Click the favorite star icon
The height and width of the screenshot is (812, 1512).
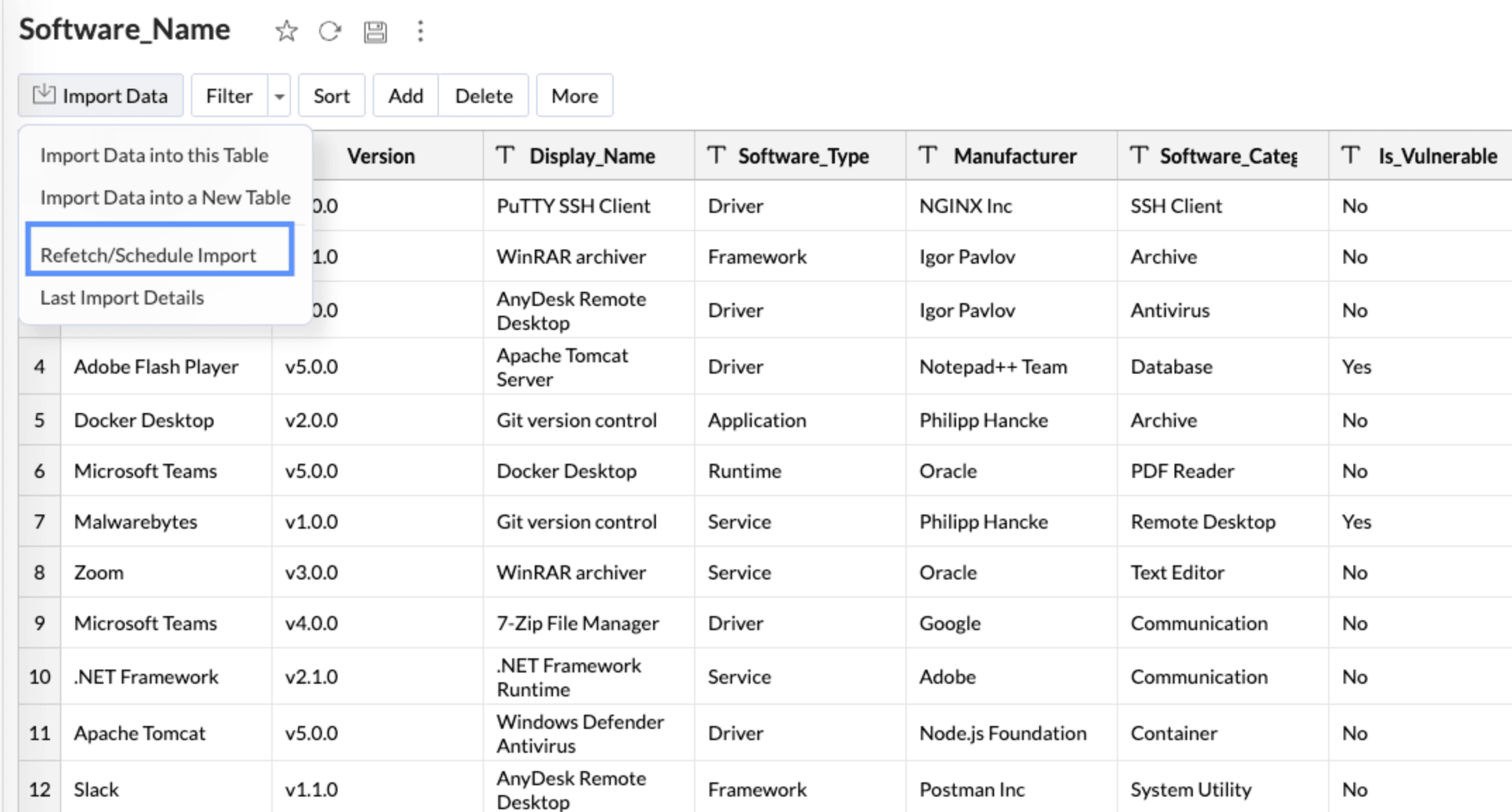tap(286, 31)
